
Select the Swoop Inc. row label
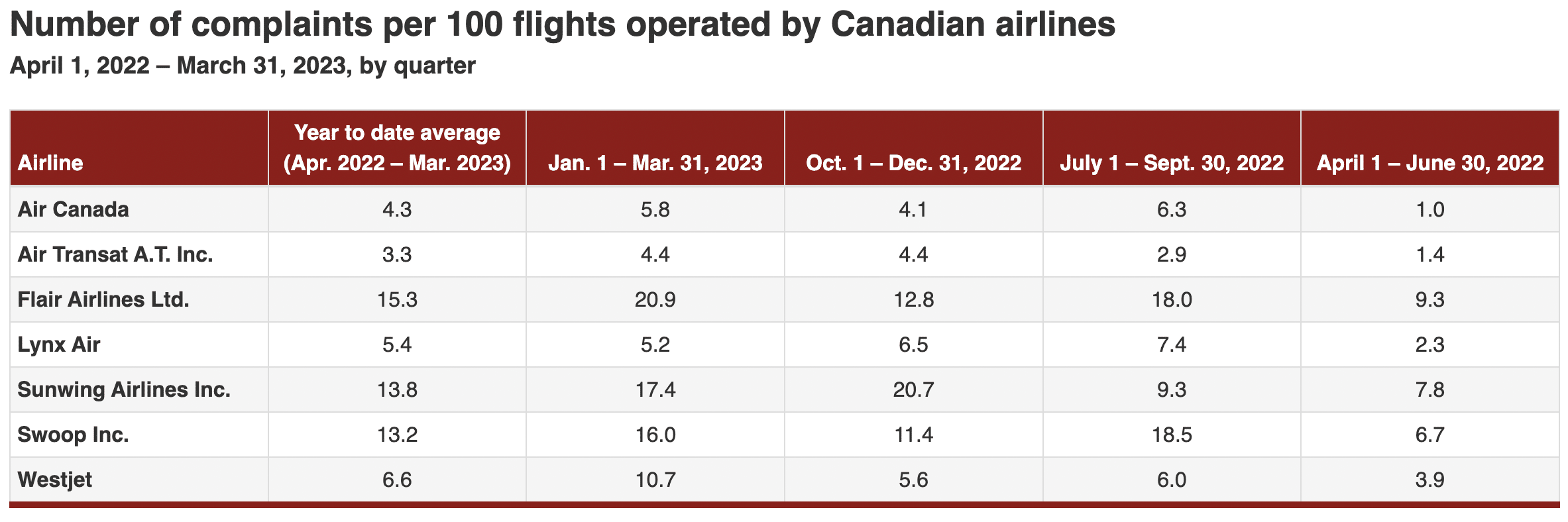(x=73, y=435)
